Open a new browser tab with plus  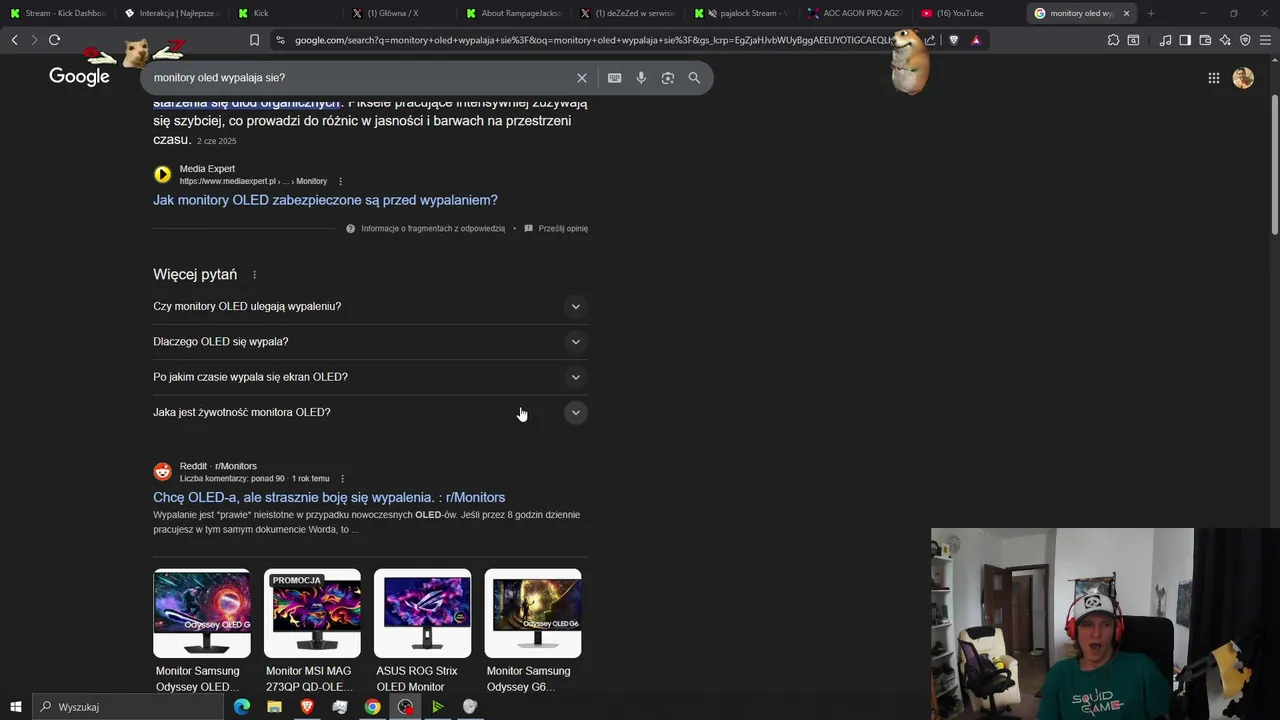coord(1151,13)
